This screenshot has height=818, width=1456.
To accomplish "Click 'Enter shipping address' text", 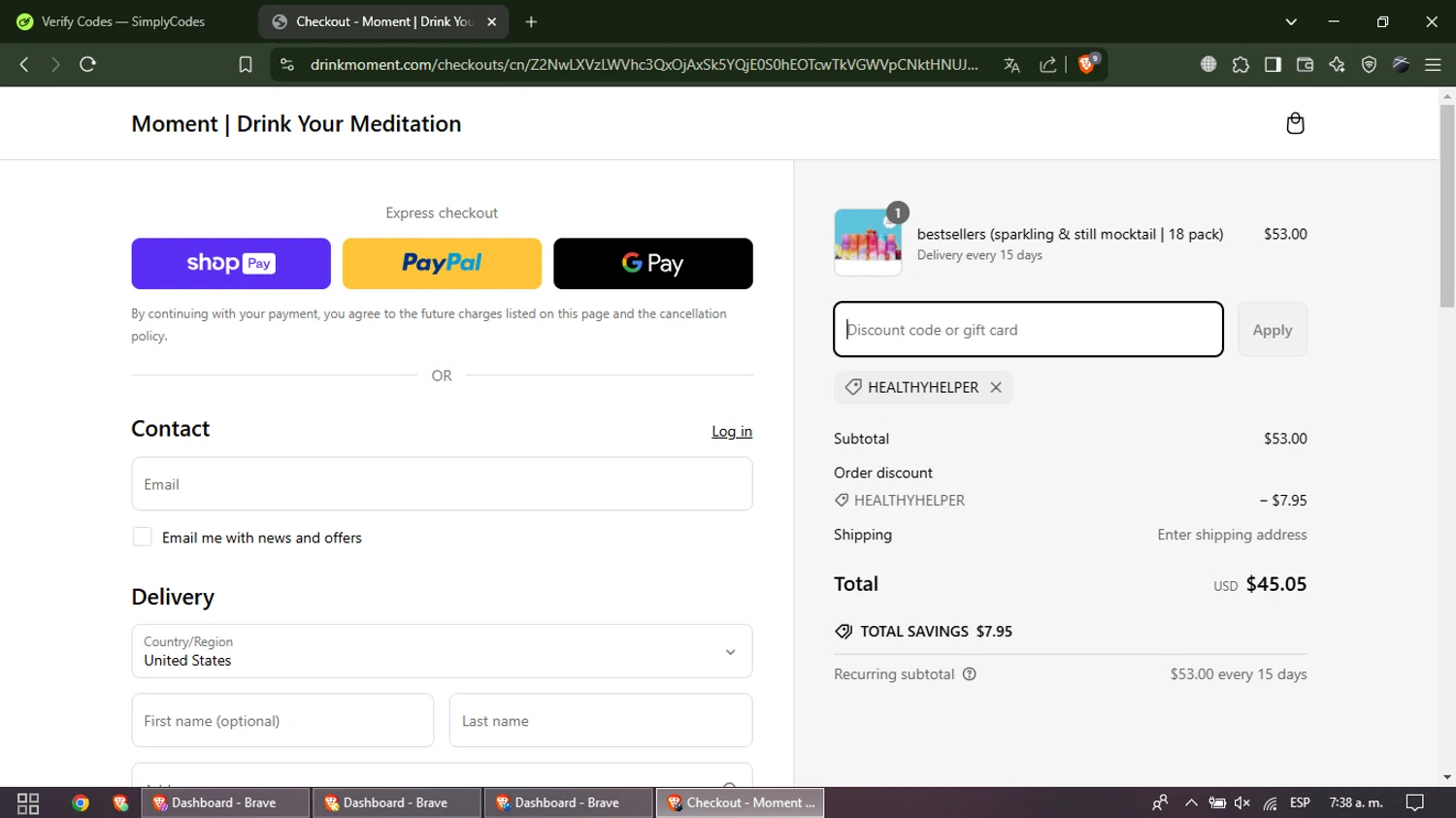I will 1232,535.
